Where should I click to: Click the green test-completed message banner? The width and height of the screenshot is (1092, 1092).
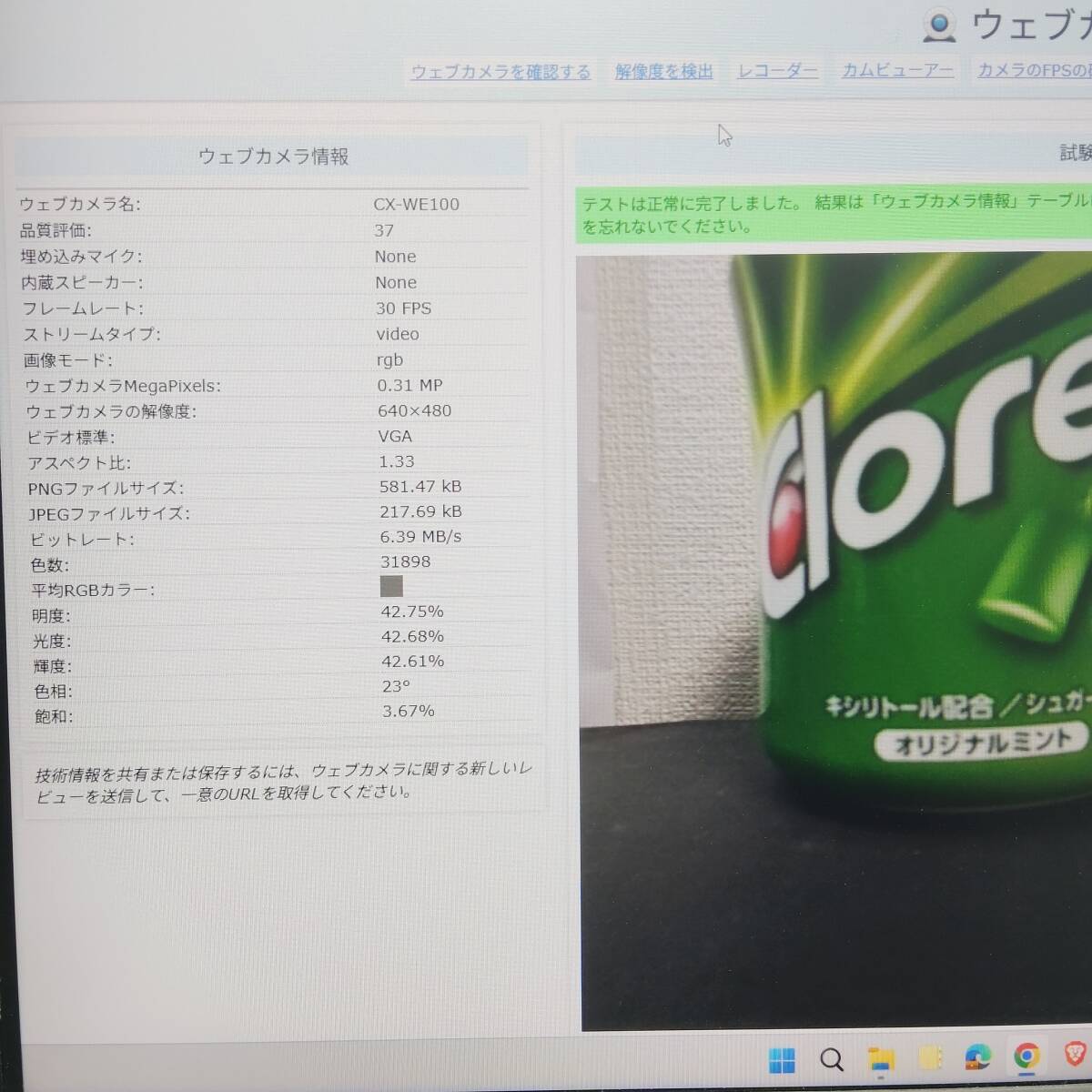point(834,215)
